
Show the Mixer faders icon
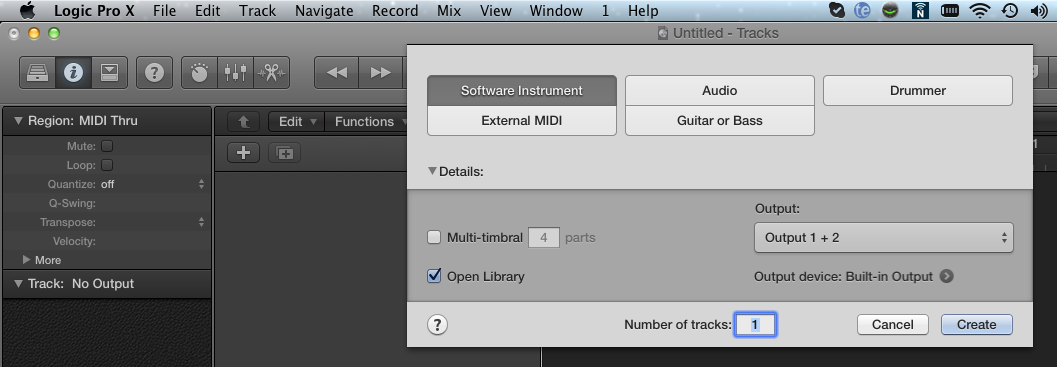tap(235, 72)
